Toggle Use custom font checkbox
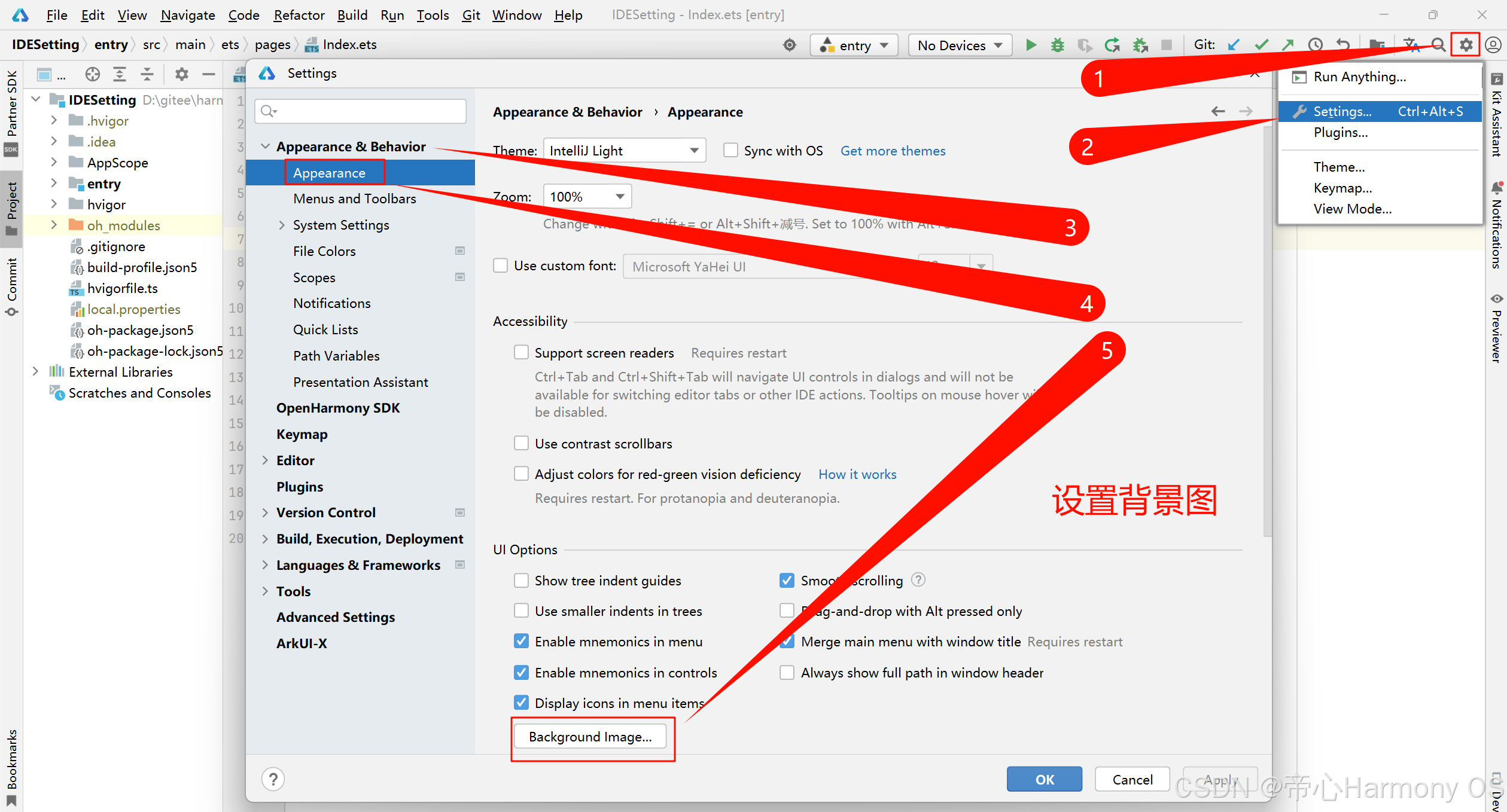The height and width of the screenshot is (812, 1507). (x=500, y=265)
